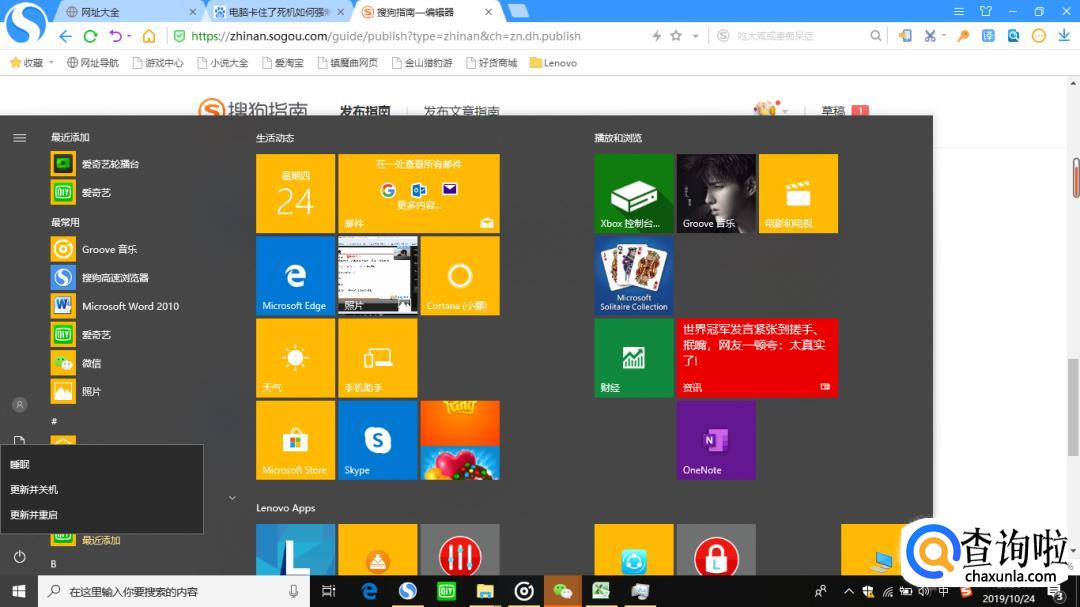Viewport: 1080px width, 607px height.
Task: Launch Microsoft Word 2010
Action: [x=115, y=306]
